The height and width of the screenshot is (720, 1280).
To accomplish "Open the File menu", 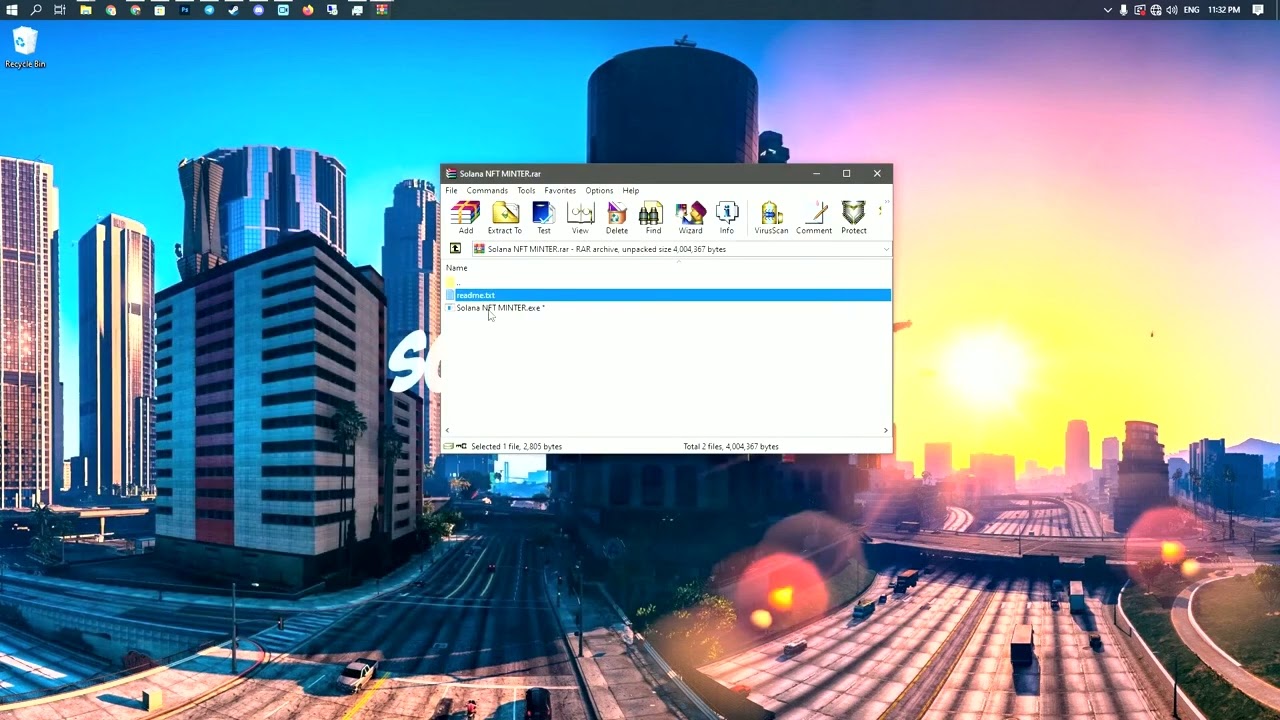I will pos(451,190).
